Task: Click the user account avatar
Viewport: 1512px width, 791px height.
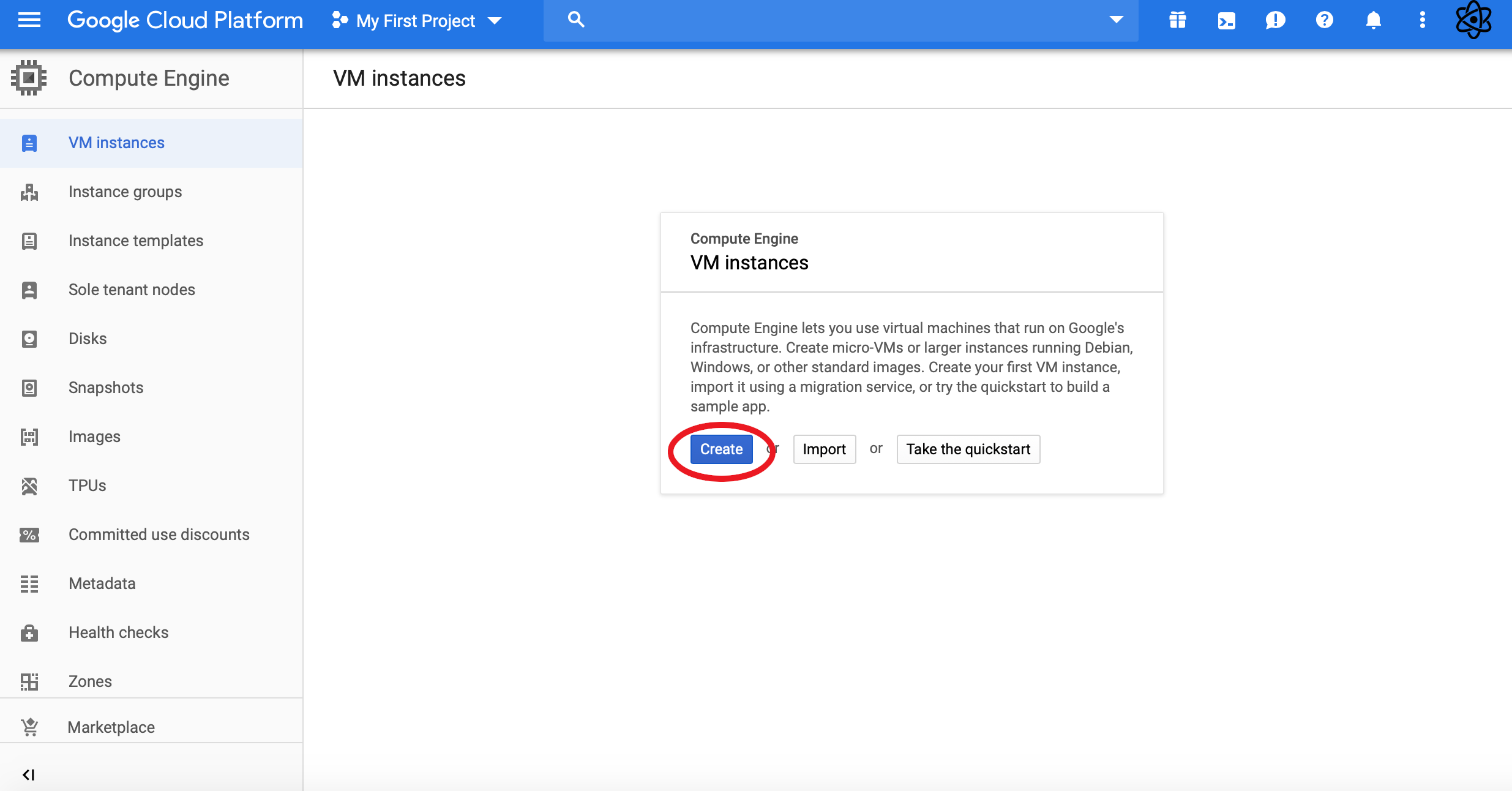Action: (1474, 20)
